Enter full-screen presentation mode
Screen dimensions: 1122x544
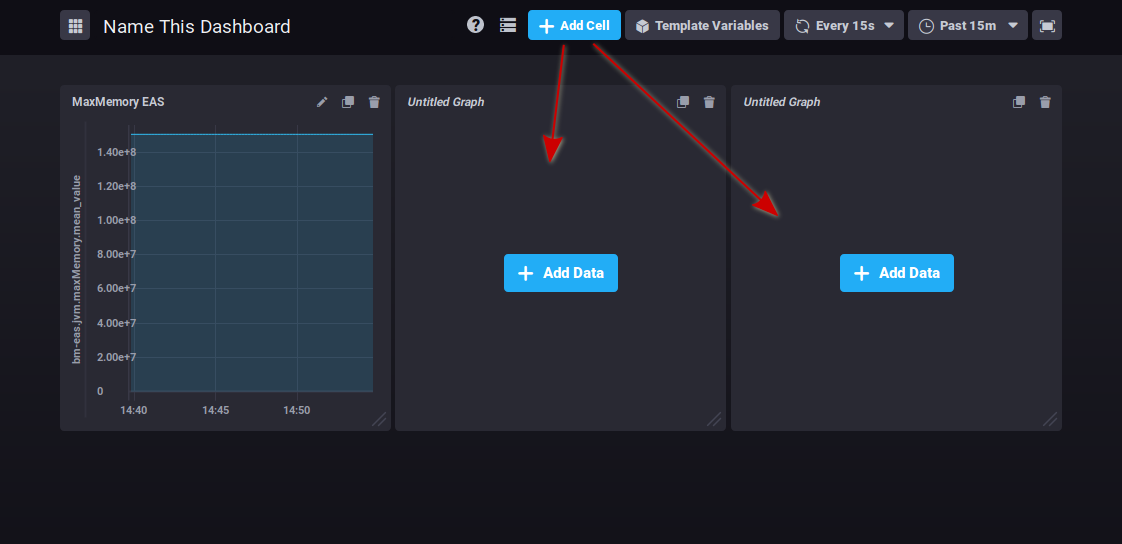coord(1047,26)
